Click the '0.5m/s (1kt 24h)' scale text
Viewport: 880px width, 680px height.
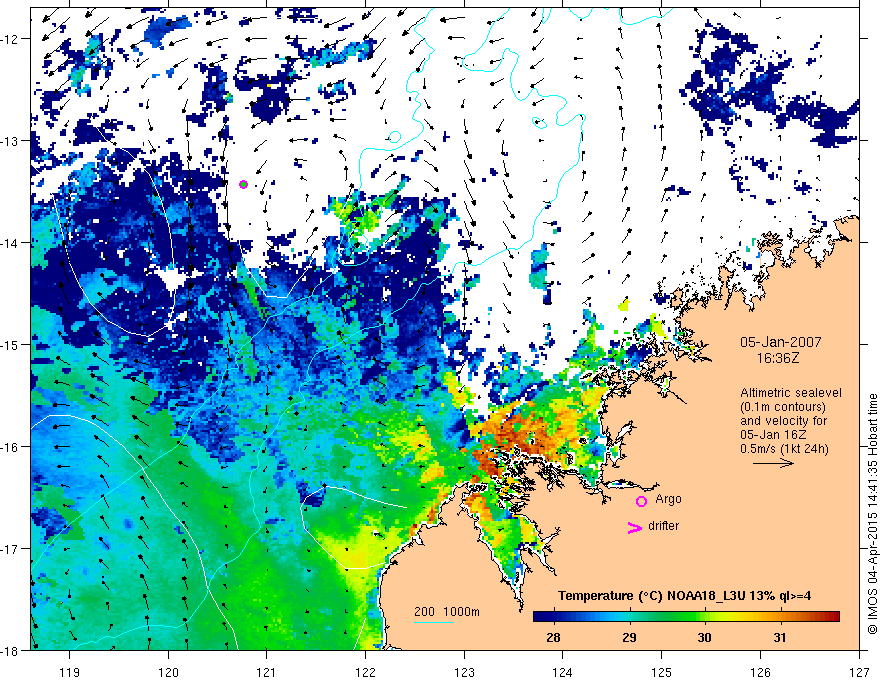[784, 449]
